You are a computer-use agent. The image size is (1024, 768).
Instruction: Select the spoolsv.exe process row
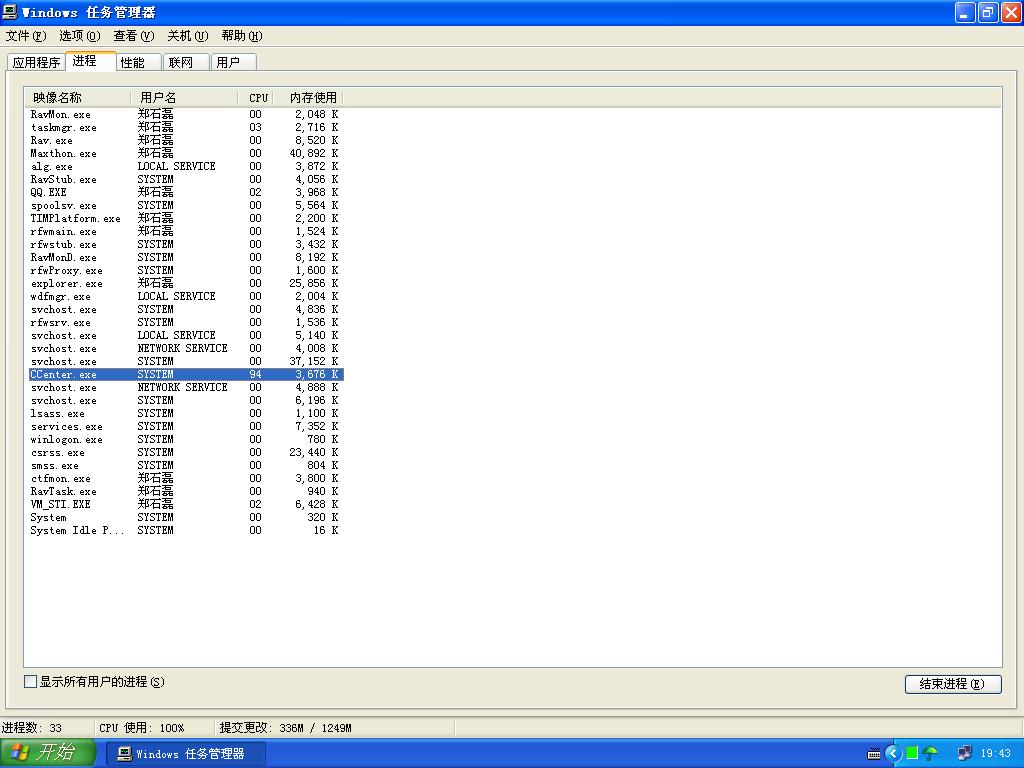(x=185, y=206)
